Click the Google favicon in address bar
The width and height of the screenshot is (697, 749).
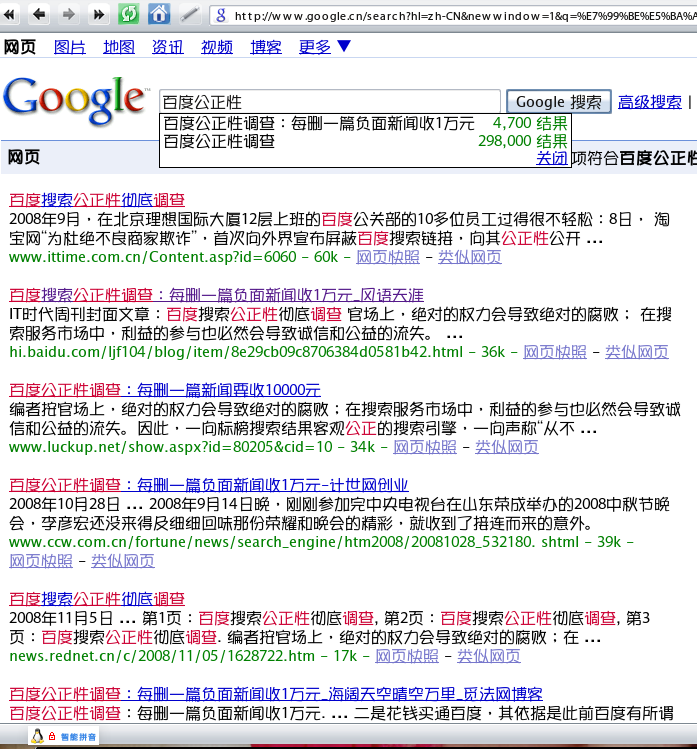[221, 16]
